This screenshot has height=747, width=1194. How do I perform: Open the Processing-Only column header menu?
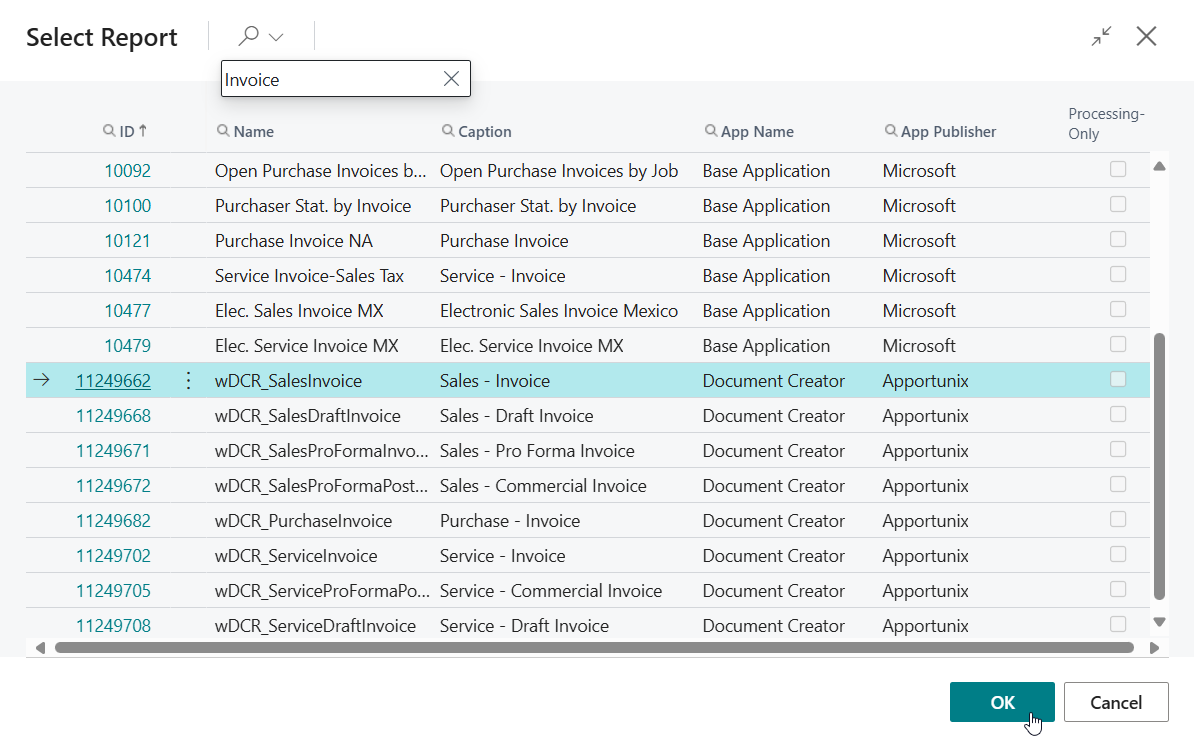[1105, 123]
